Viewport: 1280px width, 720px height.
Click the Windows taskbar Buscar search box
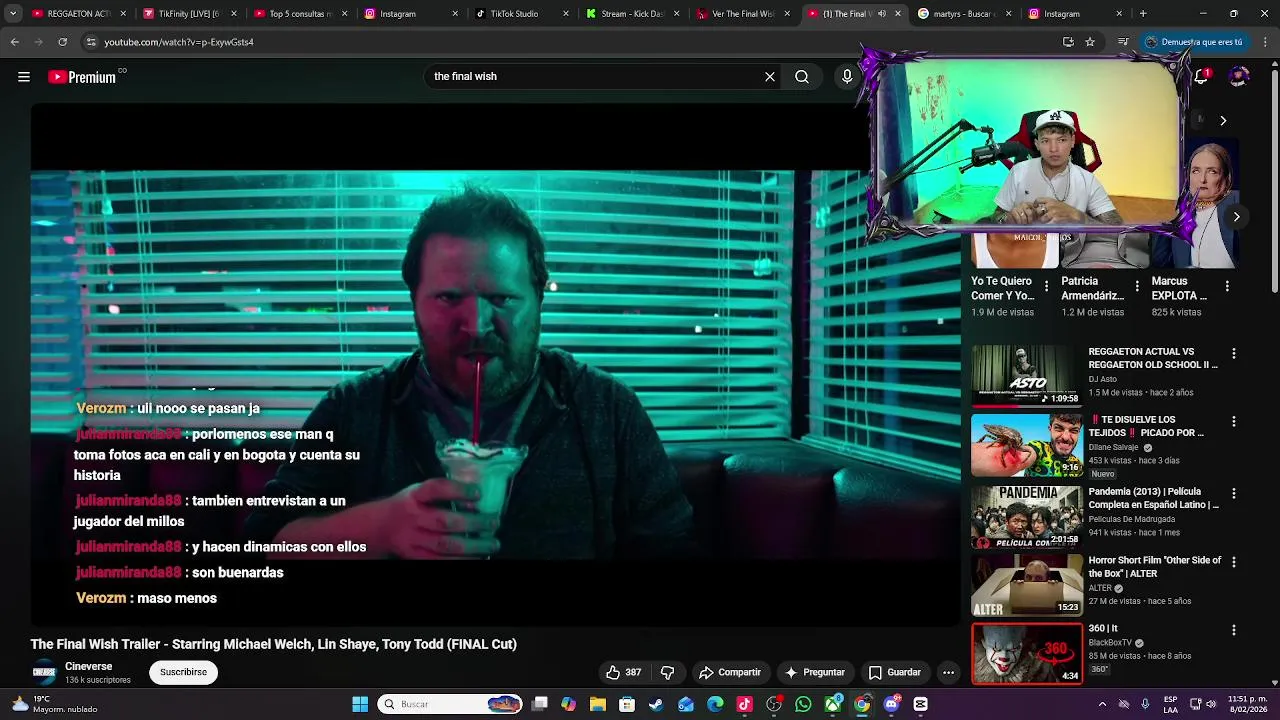click(450, 704)
